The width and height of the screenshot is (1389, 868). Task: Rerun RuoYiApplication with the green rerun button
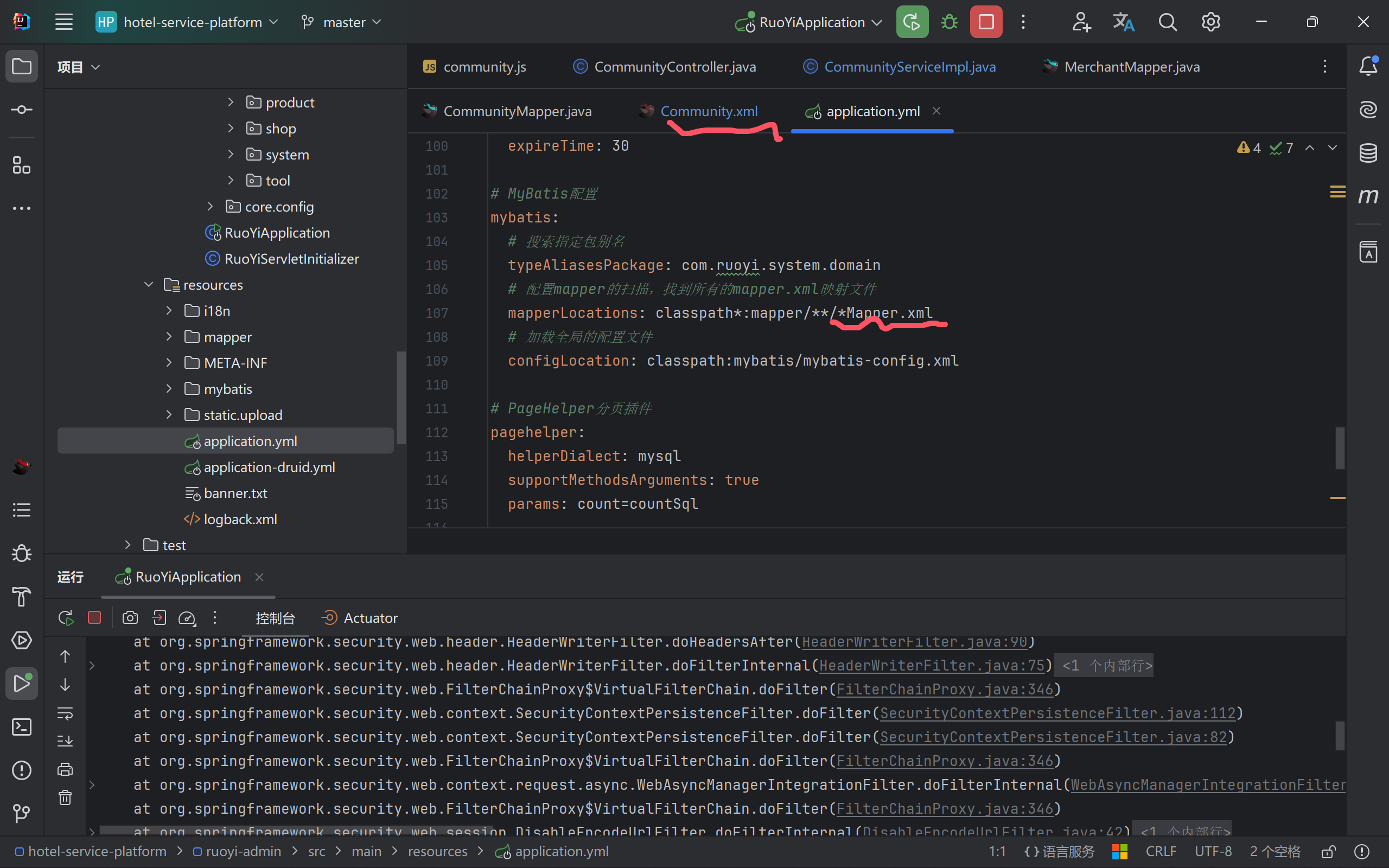[x=912, y=22]
